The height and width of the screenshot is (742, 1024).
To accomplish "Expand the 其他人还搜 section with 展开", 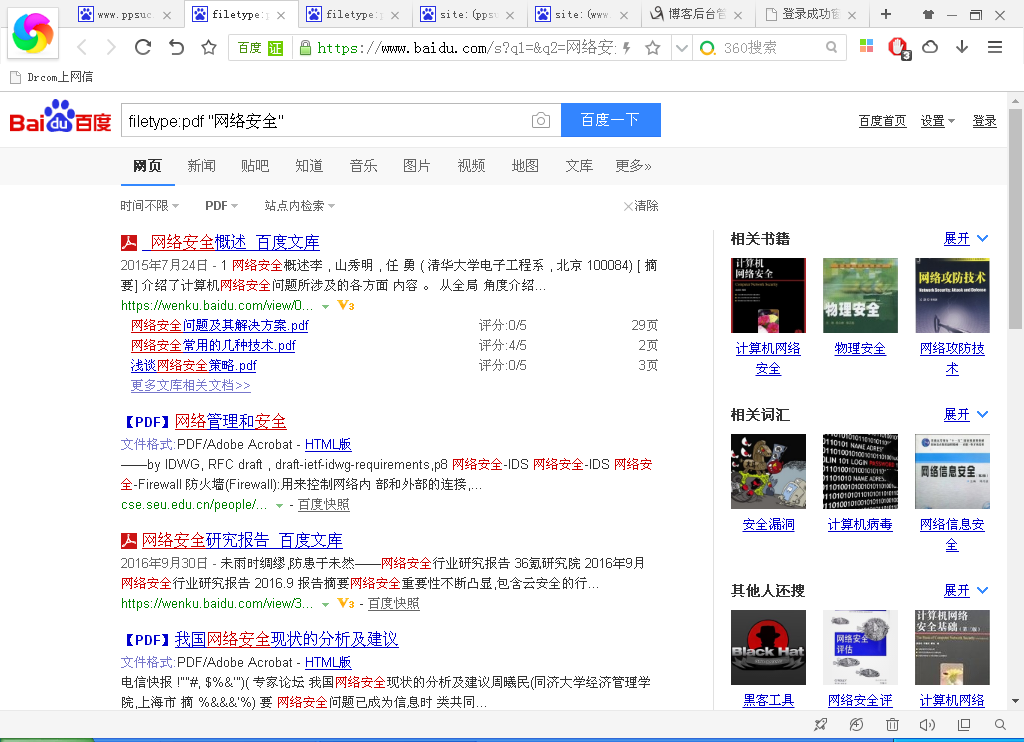I will 966,590.
